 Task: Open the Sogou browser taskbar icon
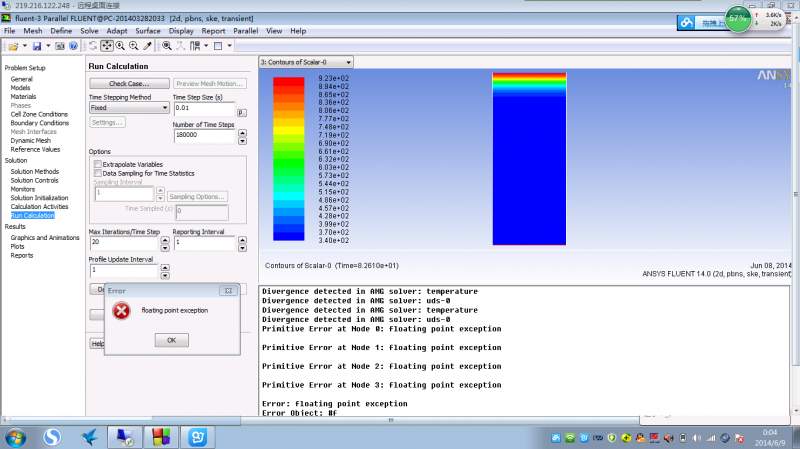pyautogui.click(x=52, y=437)
